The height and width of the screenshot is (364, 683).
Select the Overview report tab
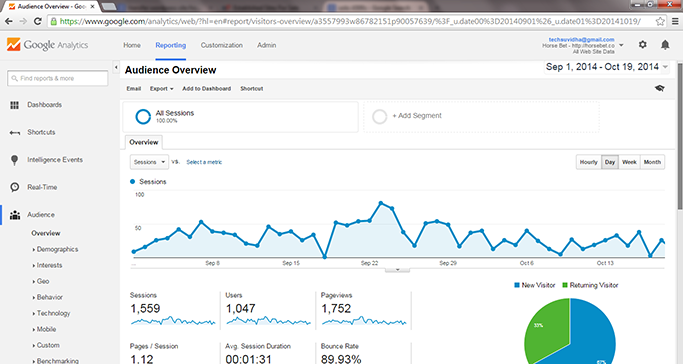pyautogui.click(x=144, y=142)
